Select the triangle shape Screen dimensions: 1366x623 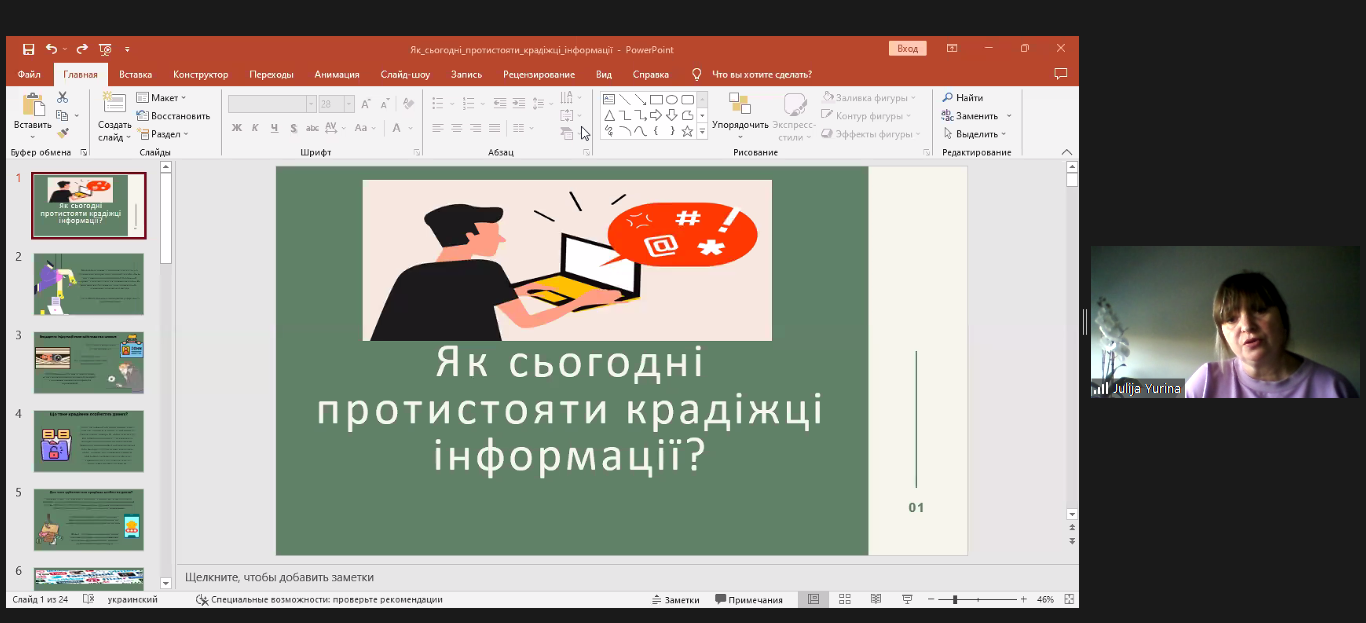pos(608,115)
